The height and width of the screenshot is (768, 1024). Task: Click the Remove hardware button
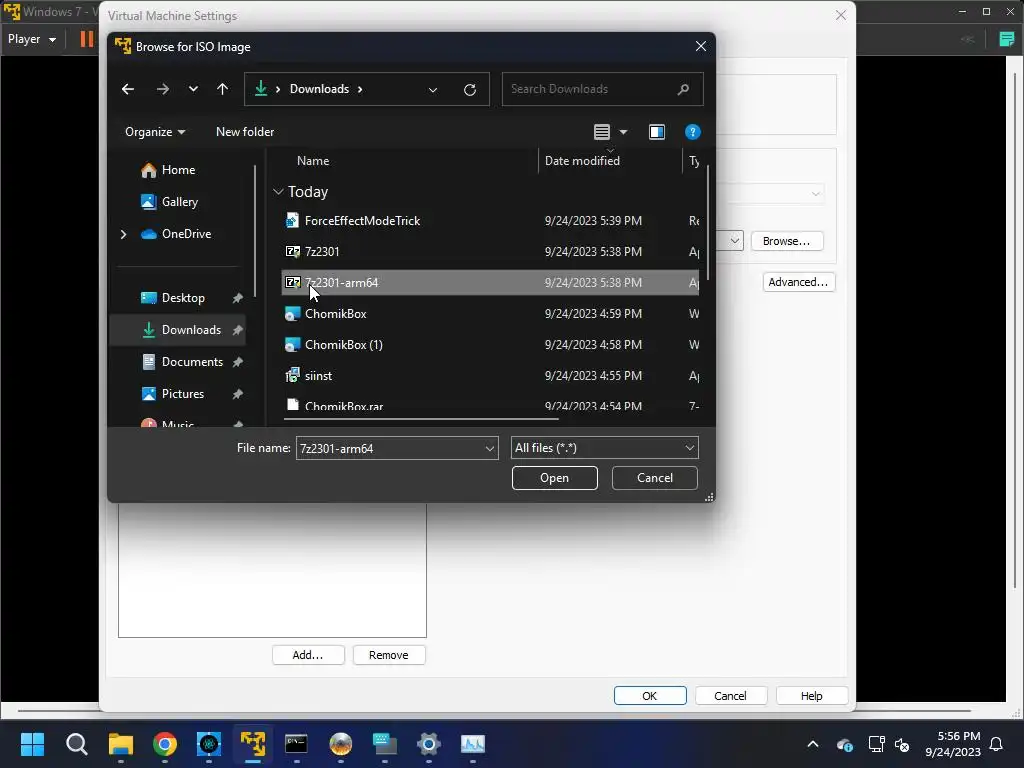click(389, 655)
